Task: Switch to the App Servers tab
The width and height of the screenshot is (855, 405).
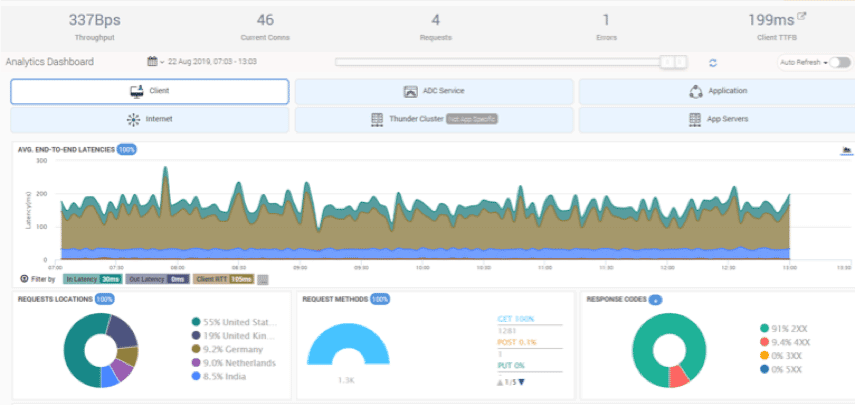Action: pos(716,120)
